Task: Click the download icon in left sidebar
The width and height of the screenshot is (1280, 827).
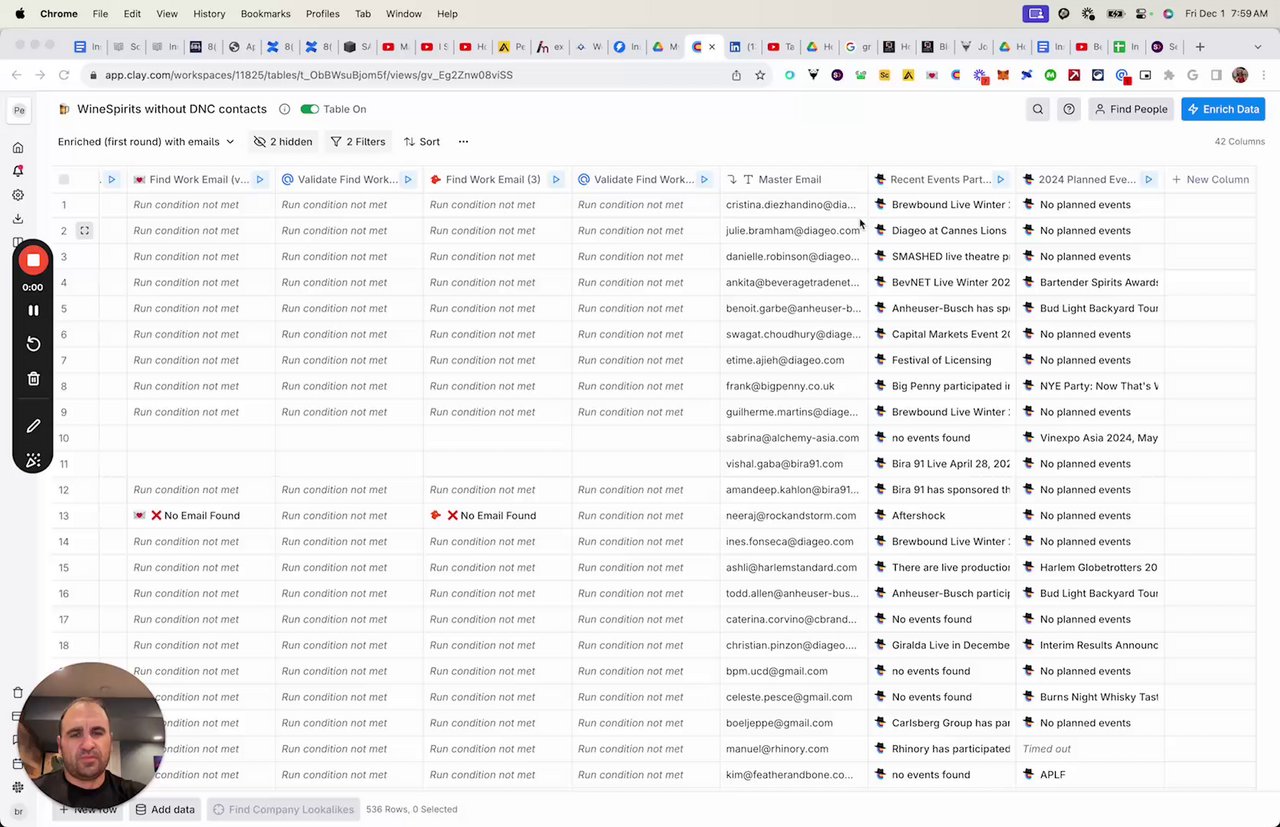Action: [x=18, y=219]
